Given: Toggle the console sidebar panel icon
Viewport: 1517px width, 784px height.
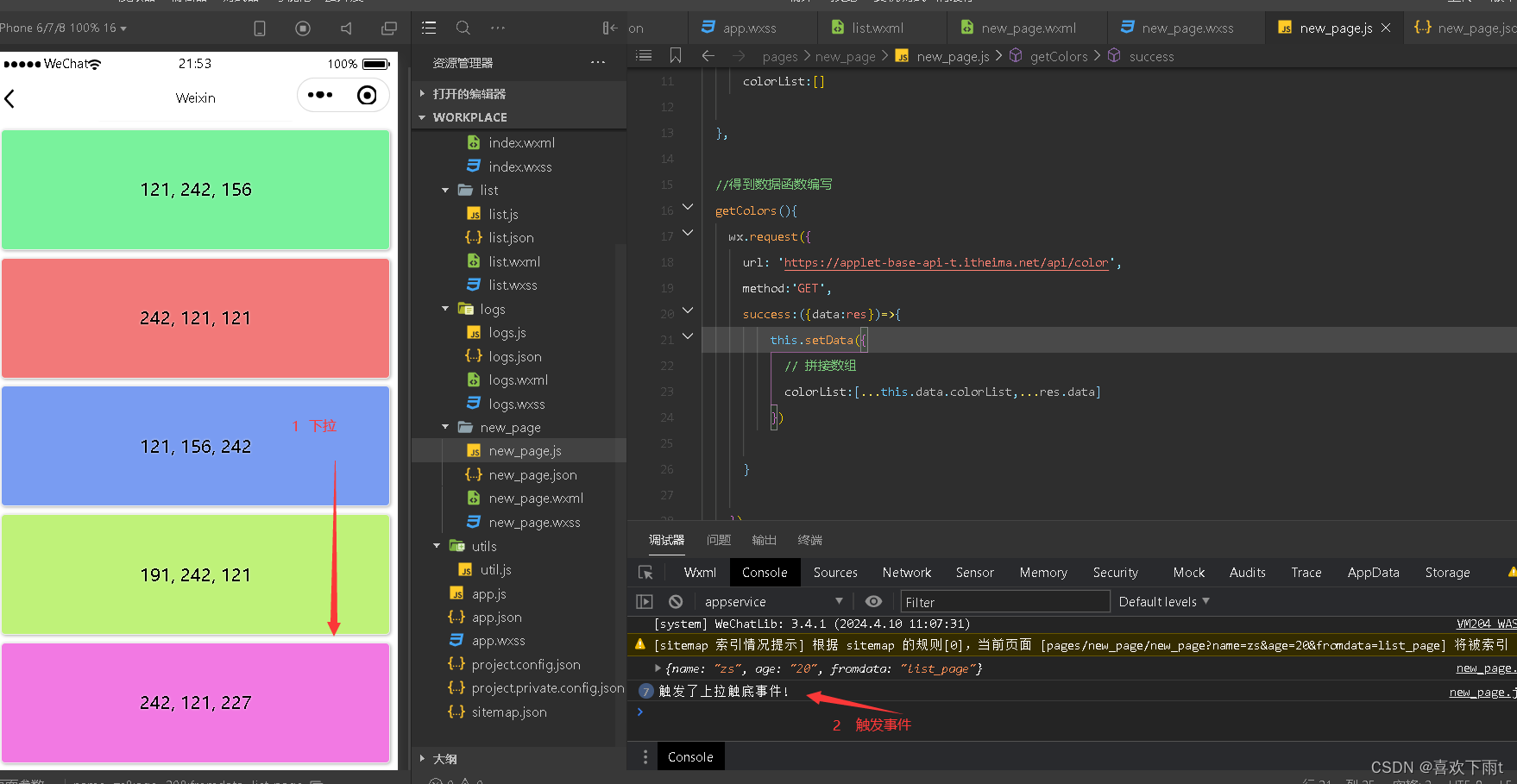Looking at the screenshot, I should pos(645,602).
